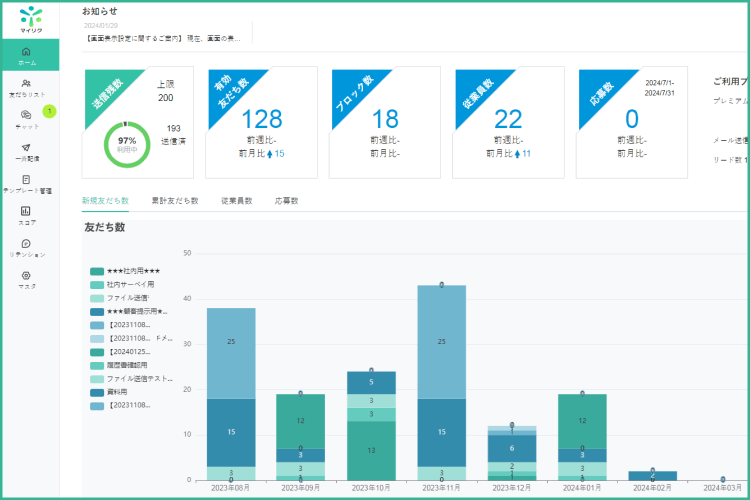Screen dimensions: 750x500
Task: Open the チャット chat icon
Action: pyautogui.click(x=26, y=115)
